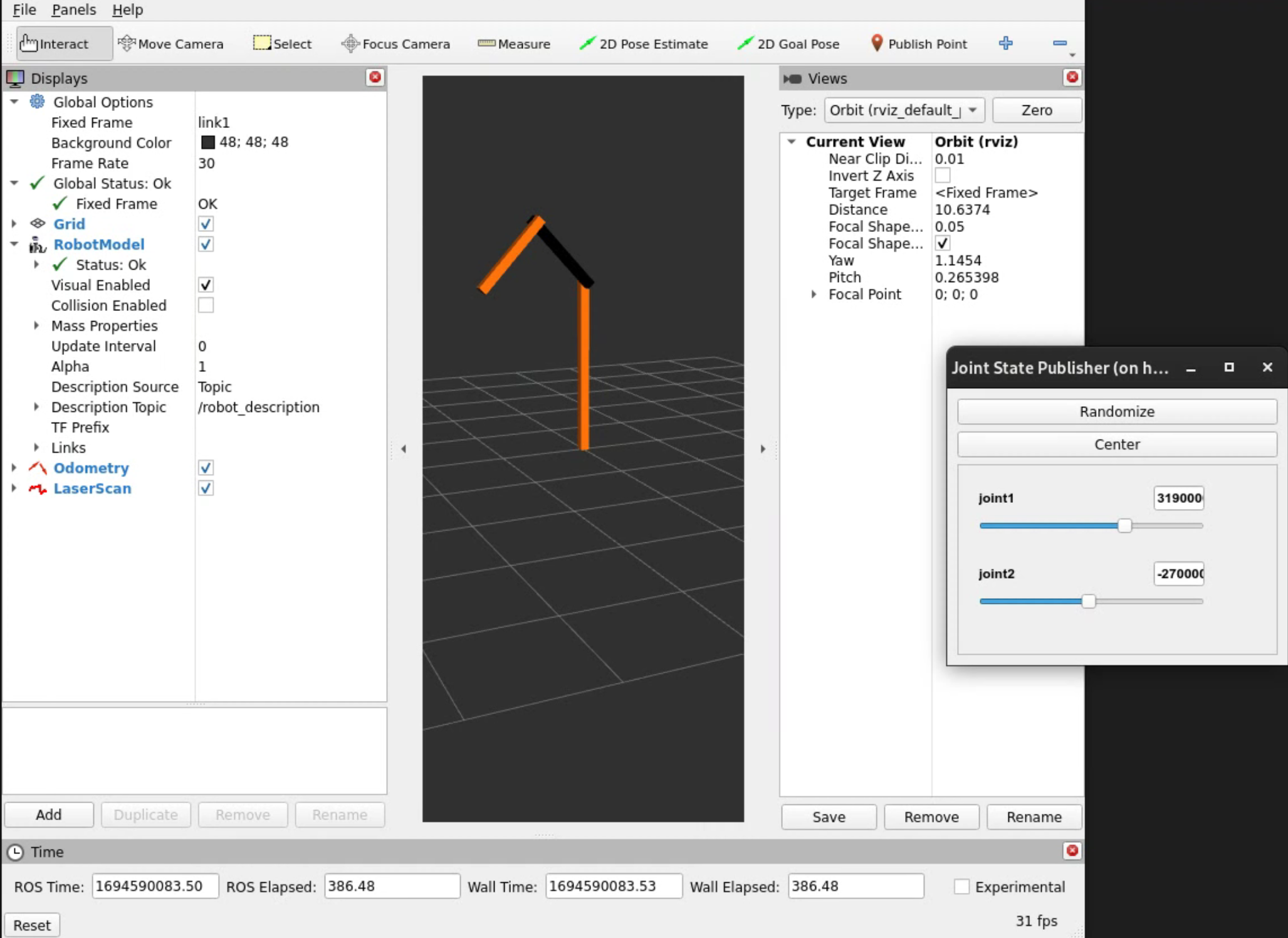Screen dimensions: 1288x938
Task: Toggle the Grid display checkbox
Action: tap(206, 224)
